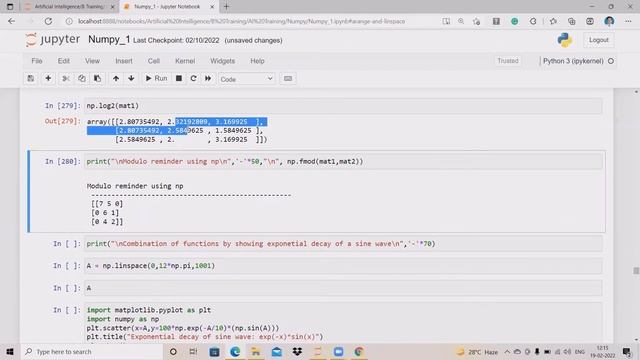Open Cortana circle icon on taskbar
The height and width of the screenshot is (360, 640).
173,351
